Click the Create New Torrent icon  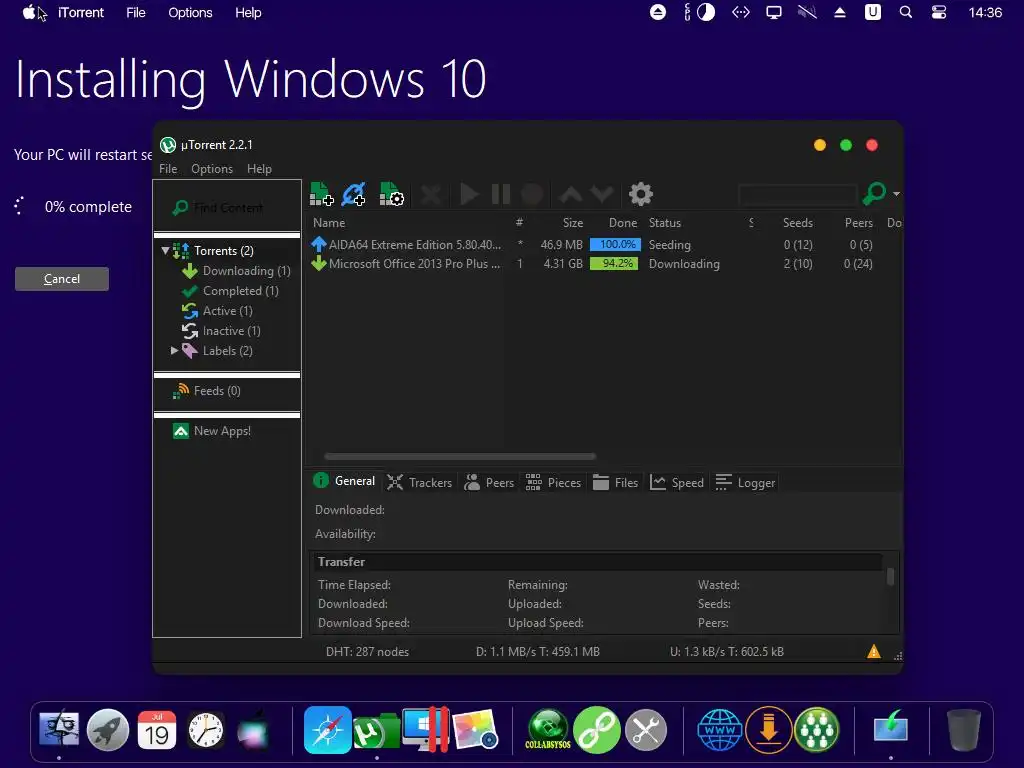[x=391, y=194]
